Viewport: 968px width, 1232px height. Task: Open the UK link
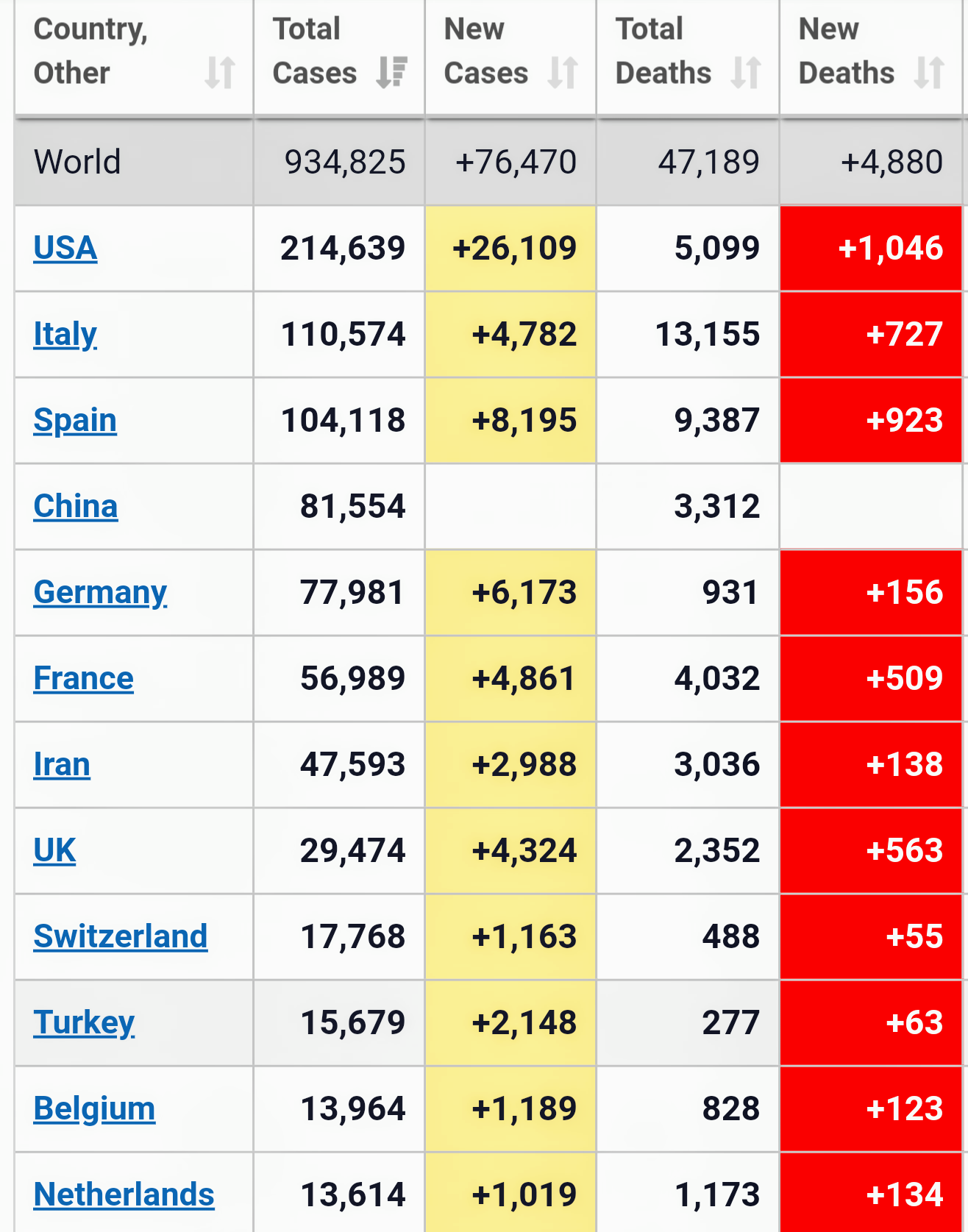tap(54, 850)
